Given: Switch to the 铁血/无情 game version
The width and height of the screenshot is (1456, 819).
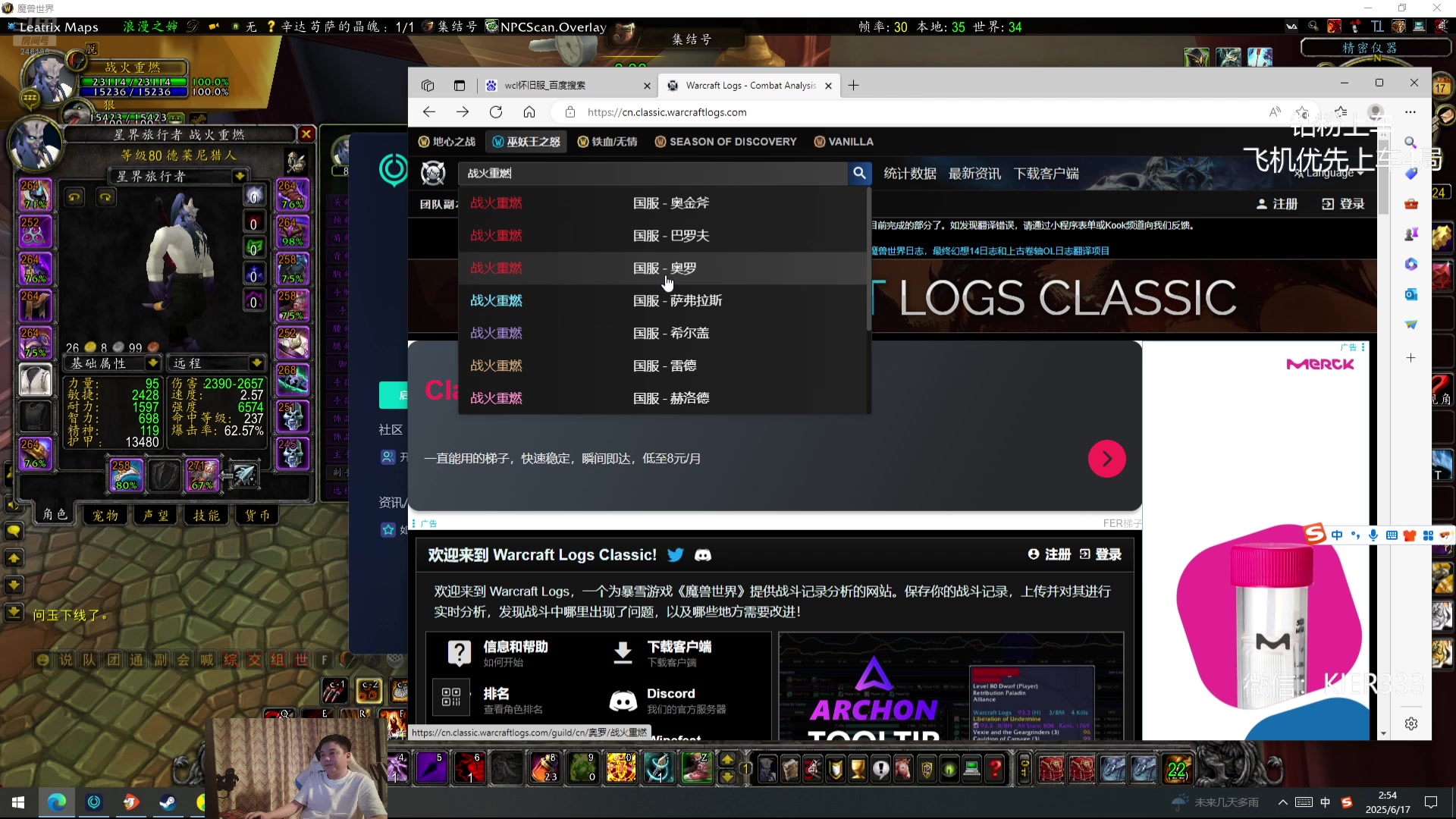Looking at the screenshot, I should tap(607, 142).
